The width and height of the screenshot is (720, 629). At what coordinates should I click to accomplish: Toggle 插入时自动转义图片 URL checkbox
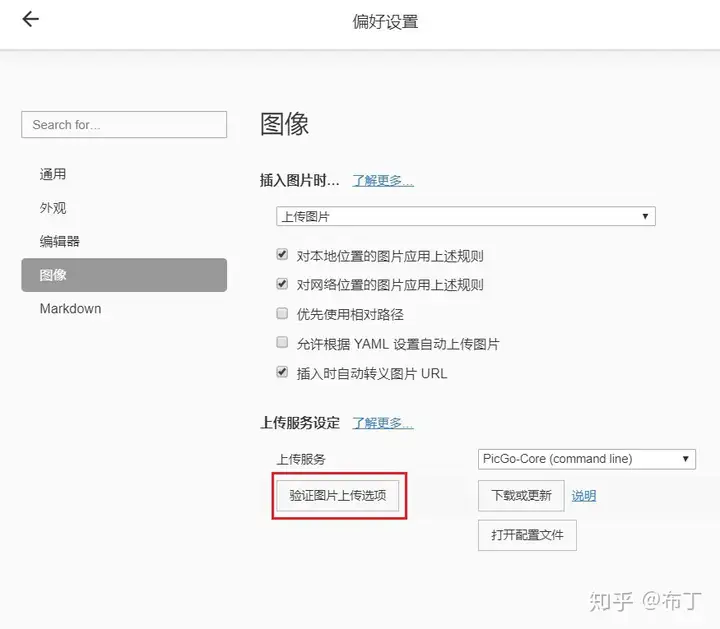point(282,372)
